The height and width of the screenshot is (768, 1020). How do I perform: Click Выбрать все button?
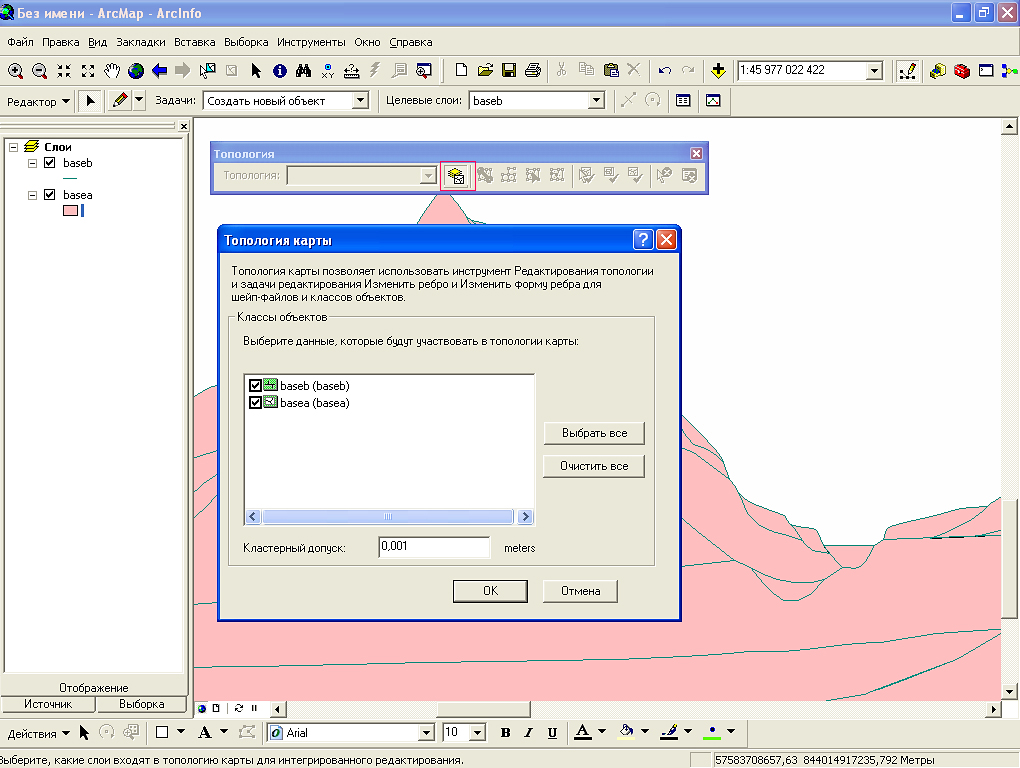594,433
